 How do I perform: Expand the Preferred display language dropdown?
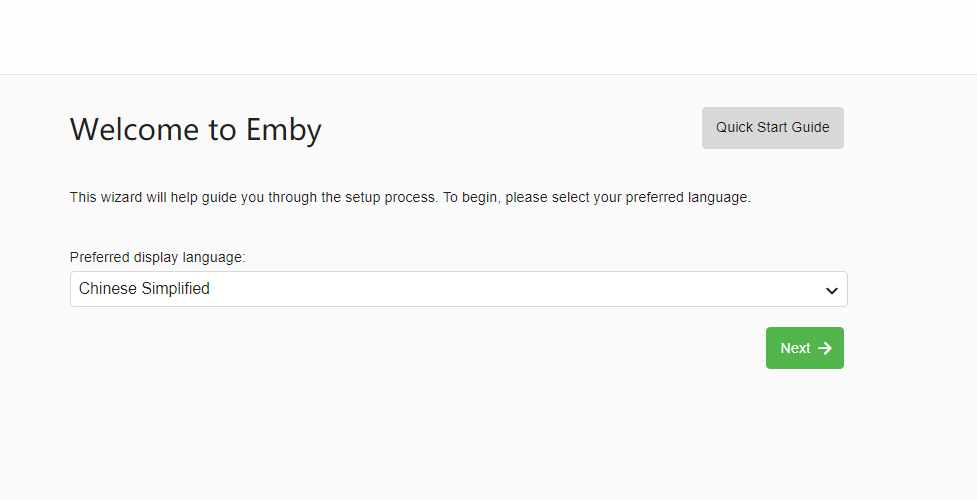tap(458, 289)
